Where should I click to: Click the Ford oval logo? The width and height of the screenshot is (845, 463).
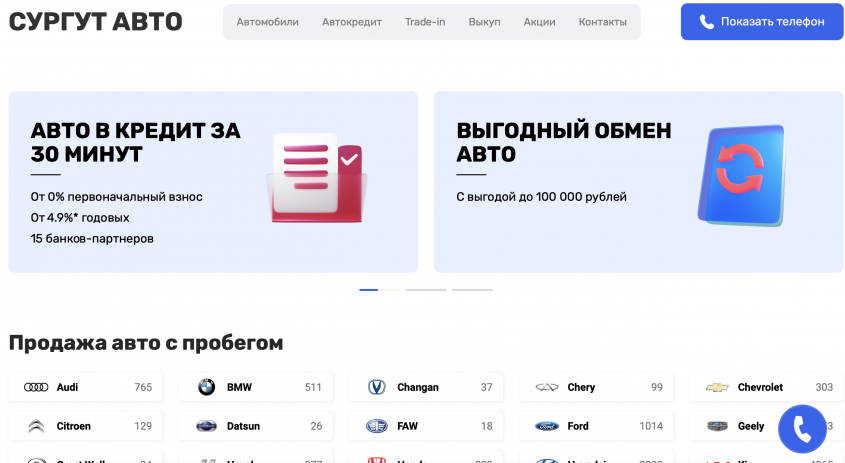point(546,426)
